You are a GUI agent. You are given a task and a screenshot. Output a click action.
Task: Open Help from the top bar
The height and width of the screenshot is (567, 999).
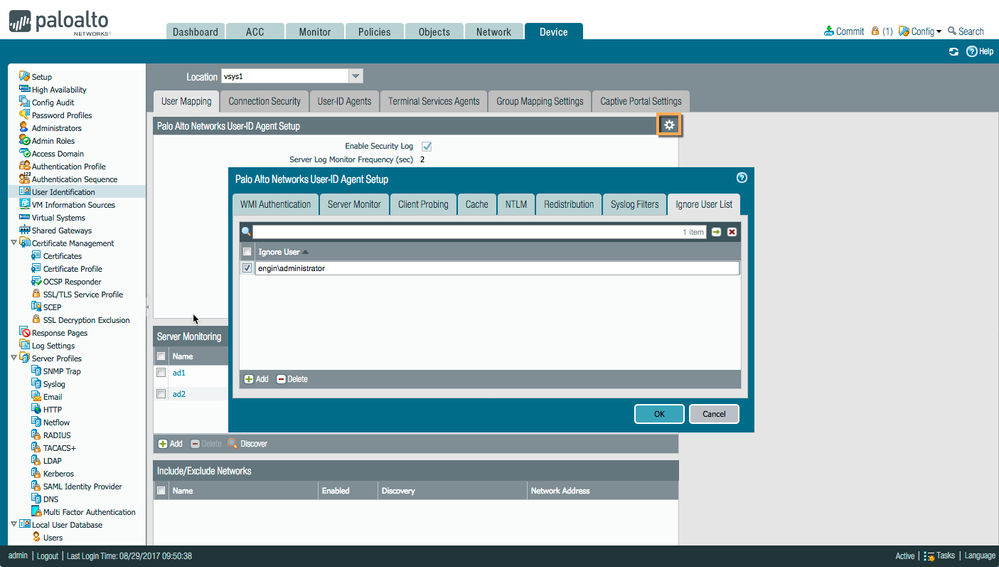click(980, 52)
